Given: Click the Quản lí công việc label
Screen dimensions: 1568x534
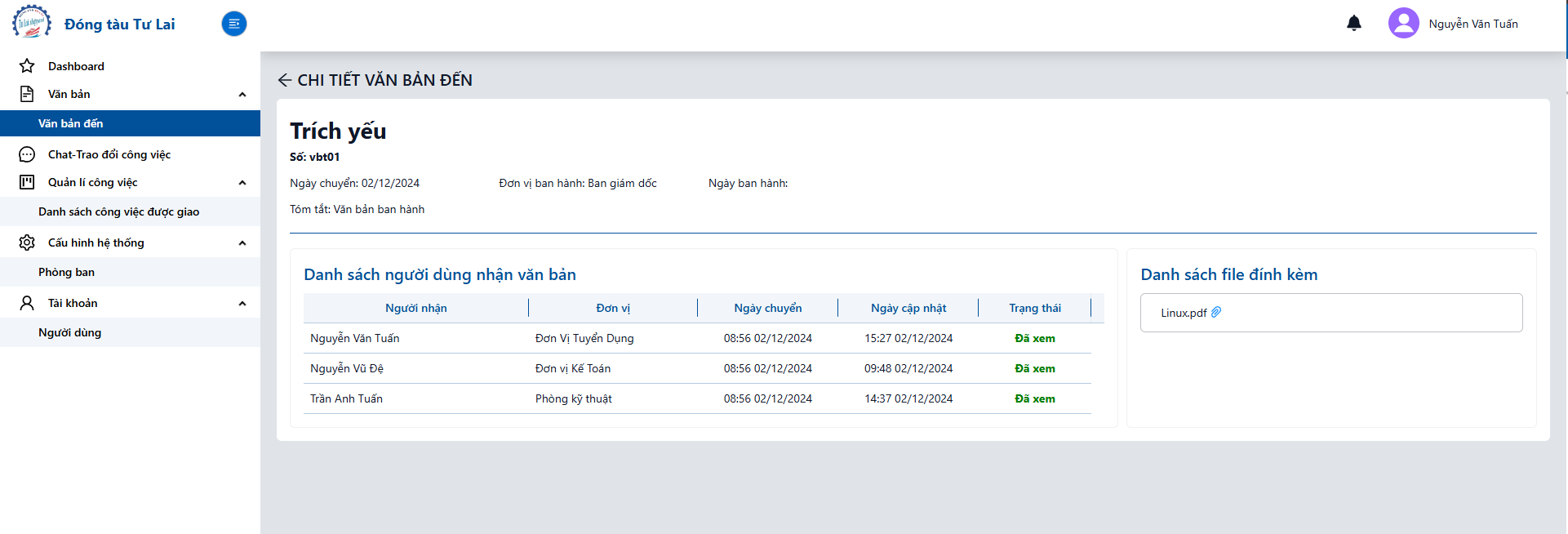Looking at the screenshot, I should click(92, 182).
